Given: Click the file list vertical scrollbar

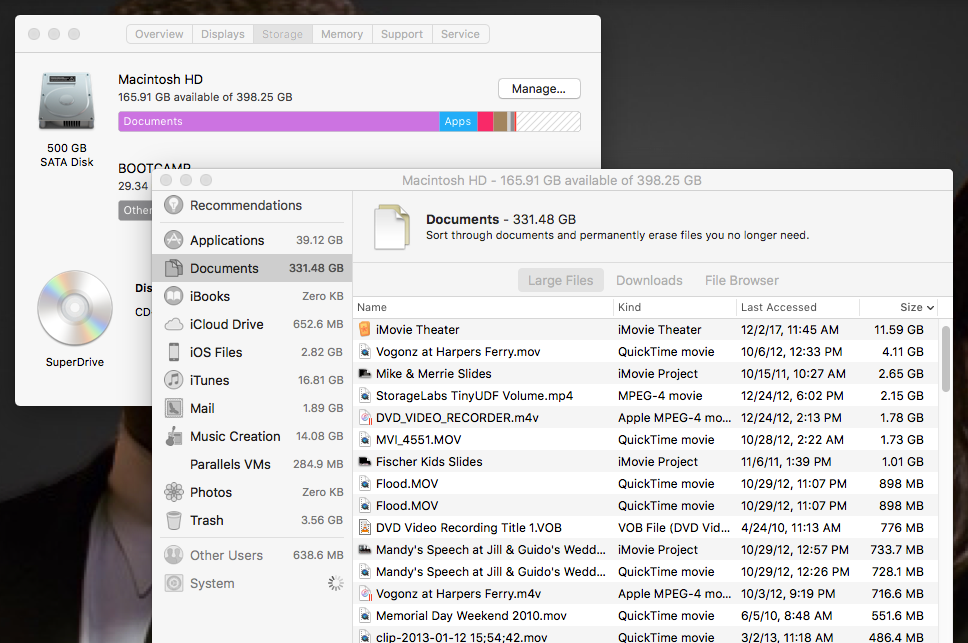Looking at the screenshot, I should coord(946,360).
